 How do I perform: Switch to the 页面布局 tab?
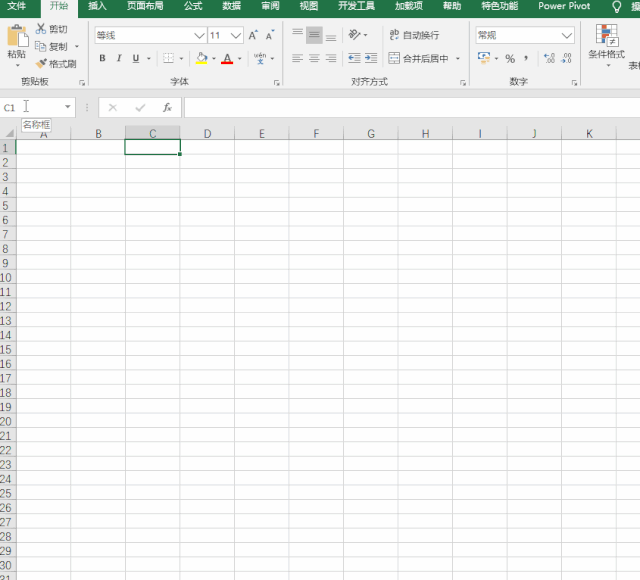(x=145, y=6)
